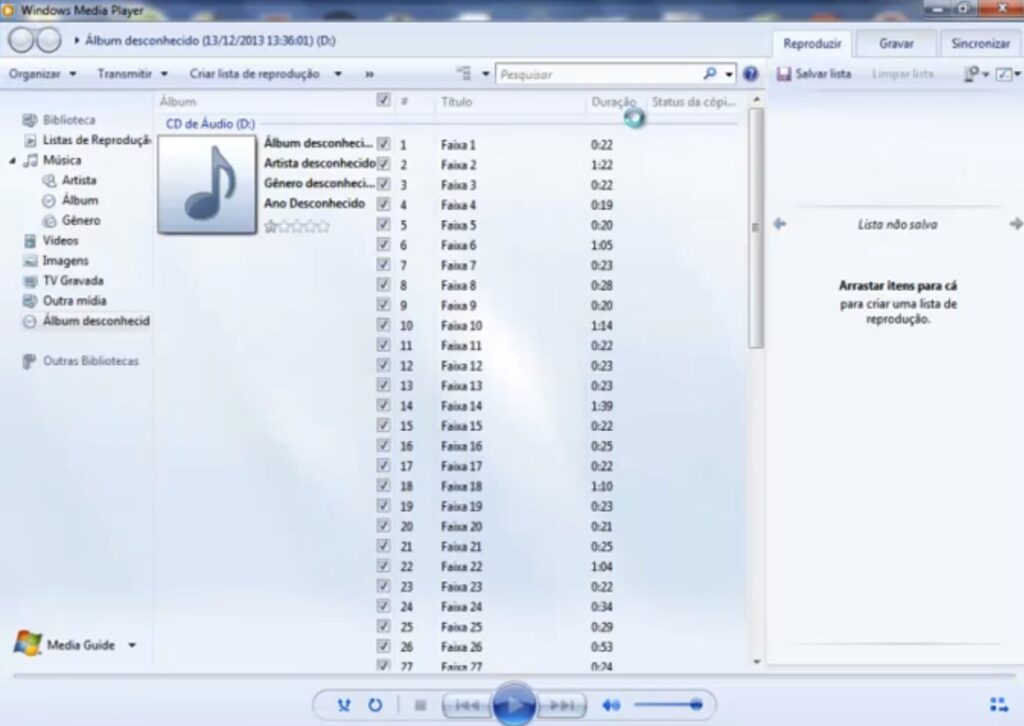Toggle the select-all tracks checkbox in header
This screenshot has width=1024, height=726.
coord(383,100)
